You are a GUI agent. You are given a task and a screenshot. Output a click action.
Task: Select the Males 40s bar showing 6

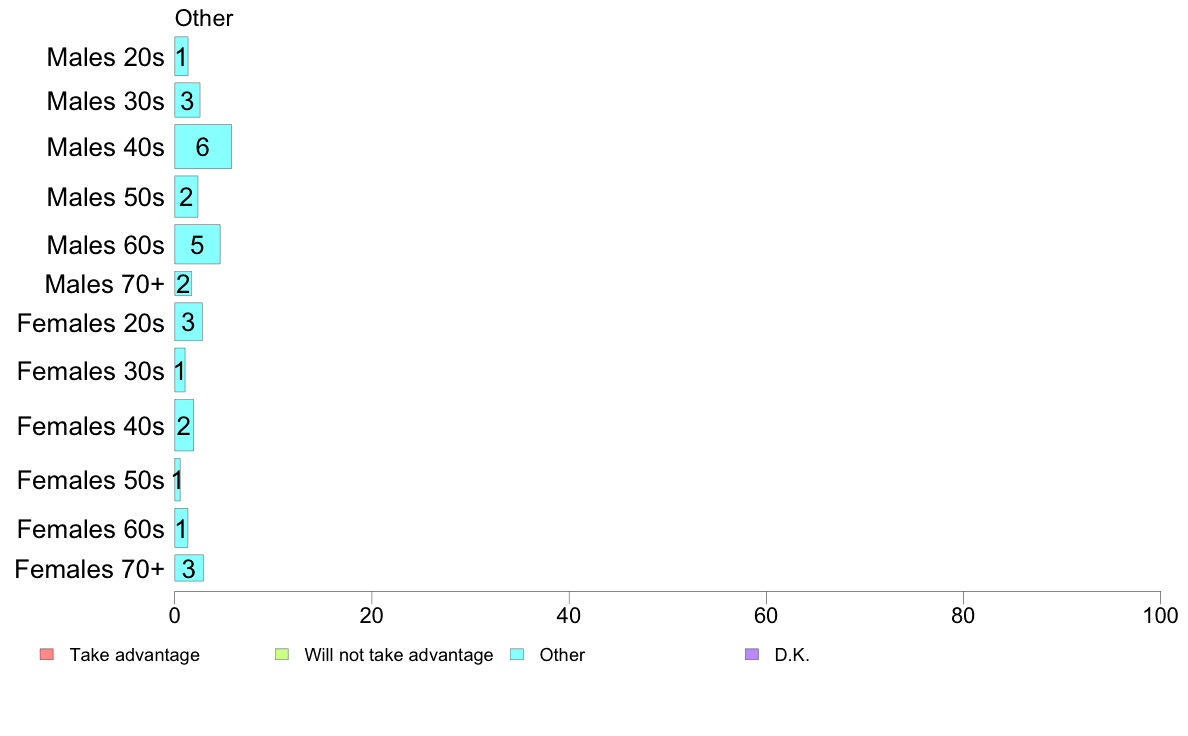point(203,146)
